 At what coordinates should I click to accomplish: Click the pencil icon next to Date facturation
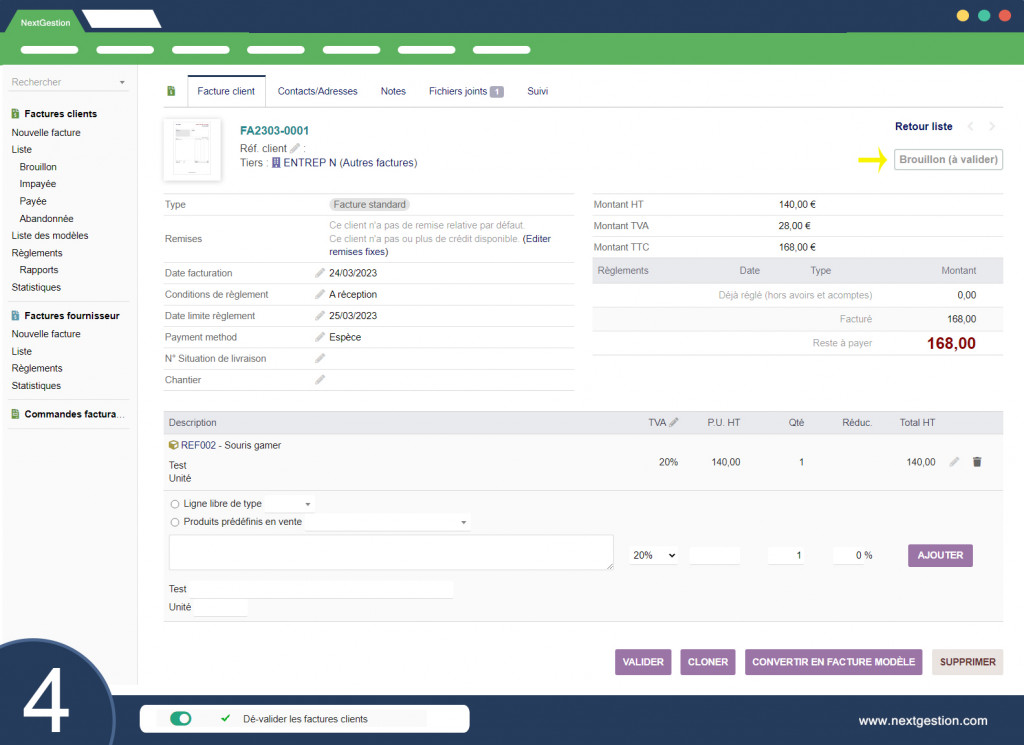click(320, 273)
